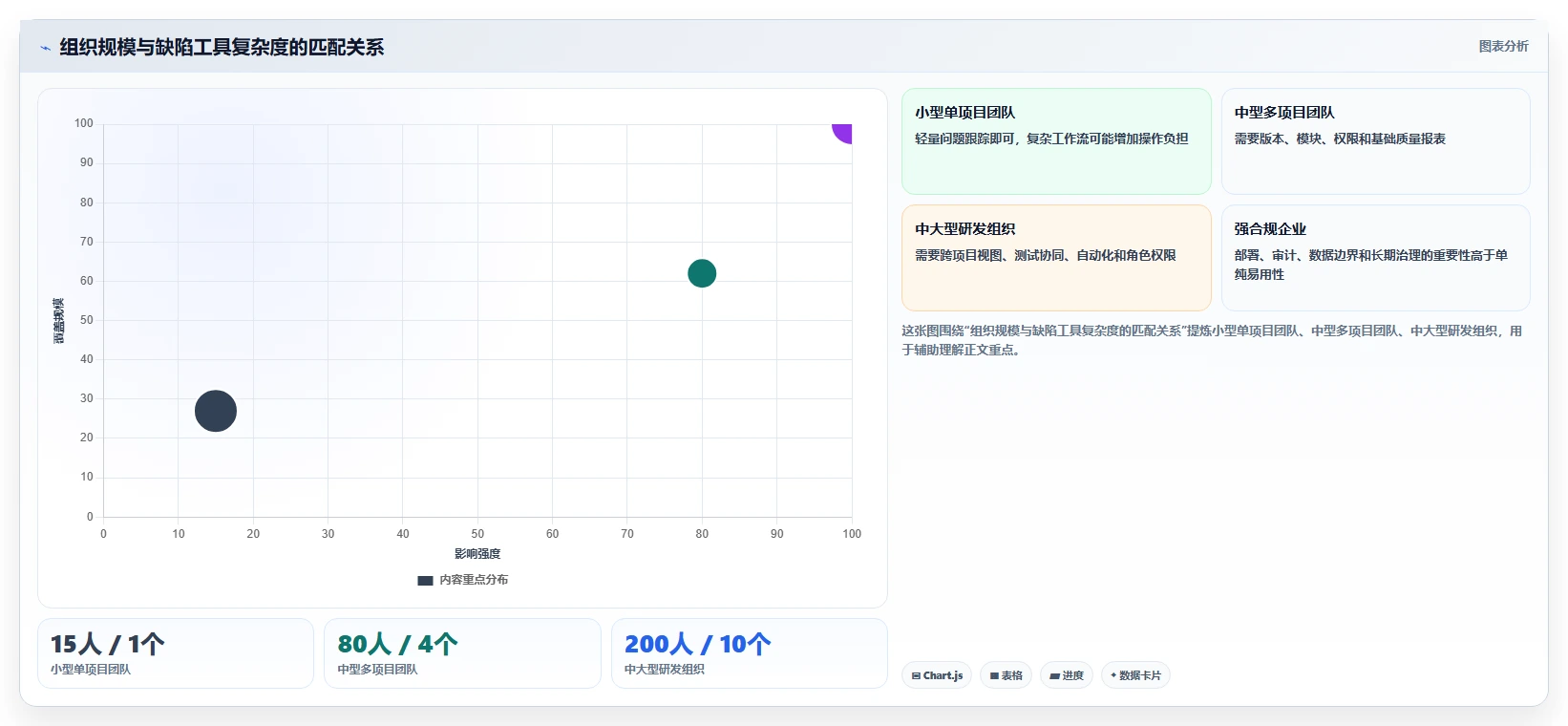Click the teal bubble at 80 on chart

(702, 273)
